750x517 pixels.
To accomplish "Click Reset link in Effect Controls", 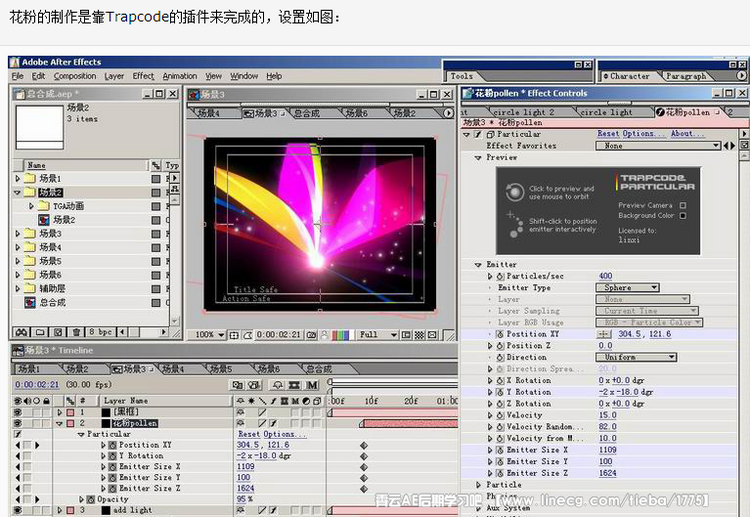I will coord(608,134).
